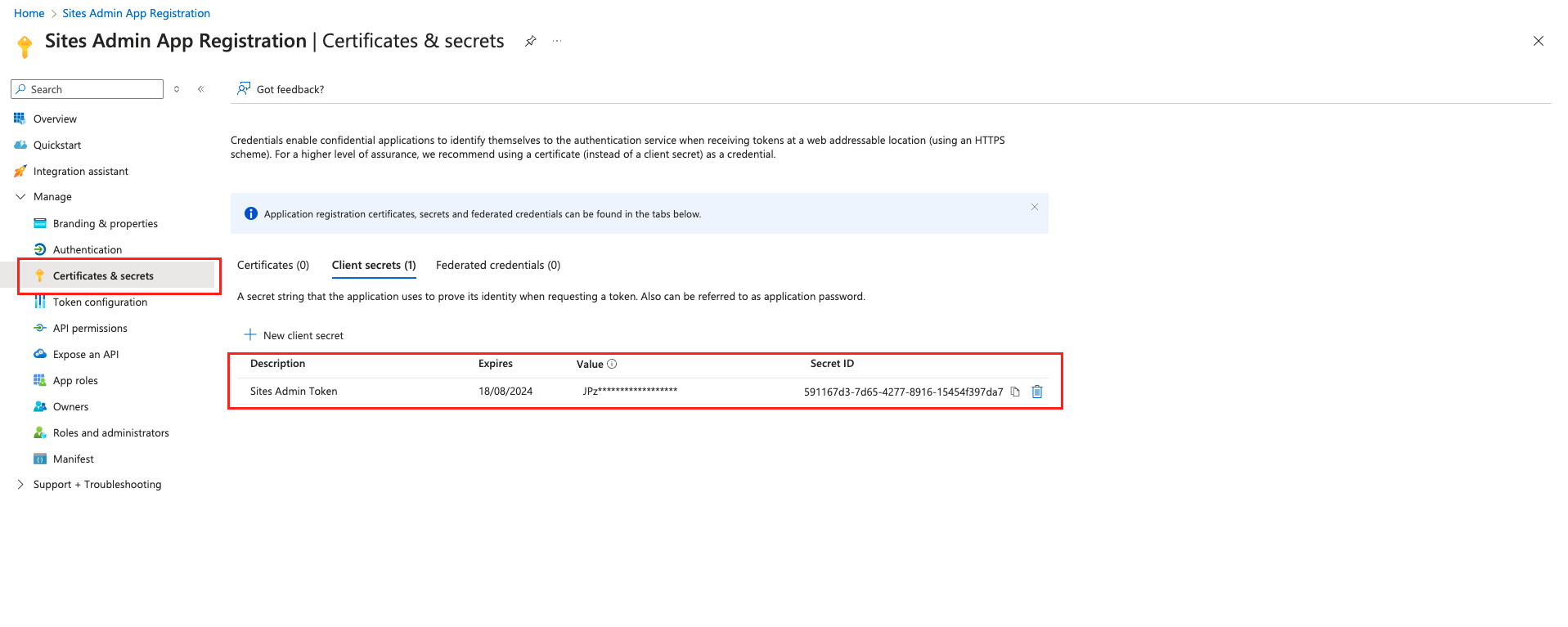This screenshot has height=627, width=1568.
Task: Focus the sidebar Search field
Action: pos(88,89)
